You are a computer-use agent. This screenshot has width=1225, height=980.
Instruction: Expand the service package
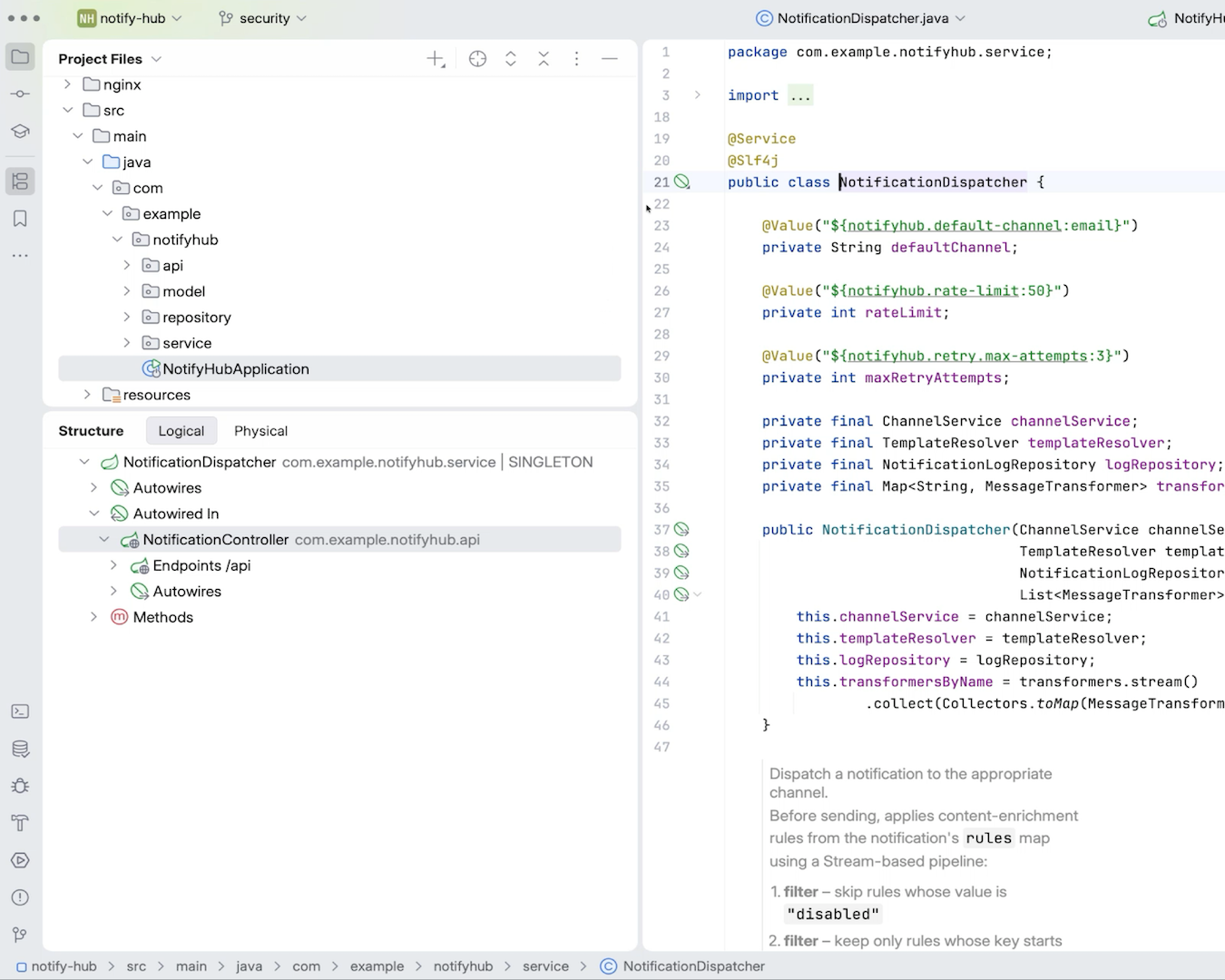pyautogui.click(x=127, y=343)
